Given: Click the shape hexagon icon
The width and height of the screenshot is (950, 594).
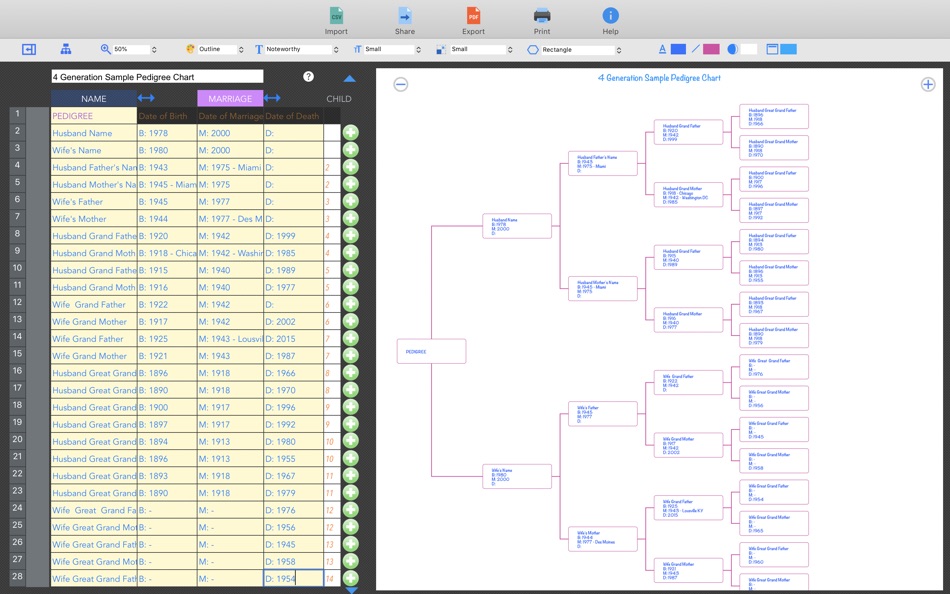Looking at the screenshot, I should [x=533, y=50].
